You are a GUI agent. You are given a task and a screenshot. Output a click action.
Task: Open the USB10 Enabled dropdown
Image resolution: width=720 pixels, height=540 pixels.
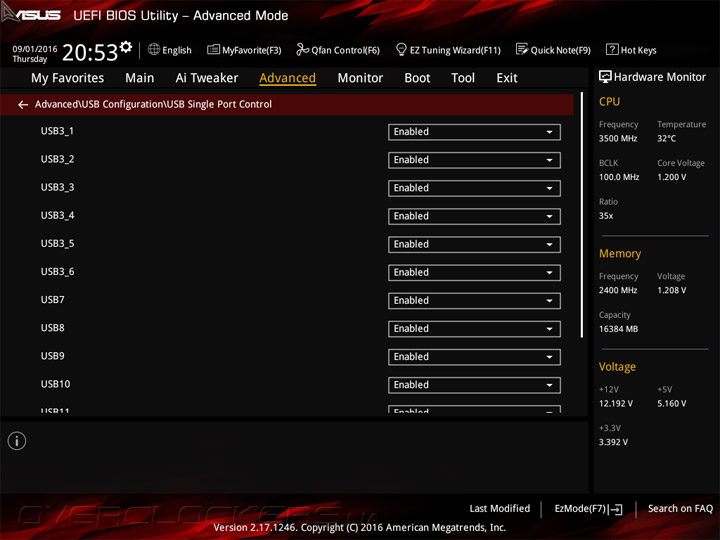click(x=474, y=385)
